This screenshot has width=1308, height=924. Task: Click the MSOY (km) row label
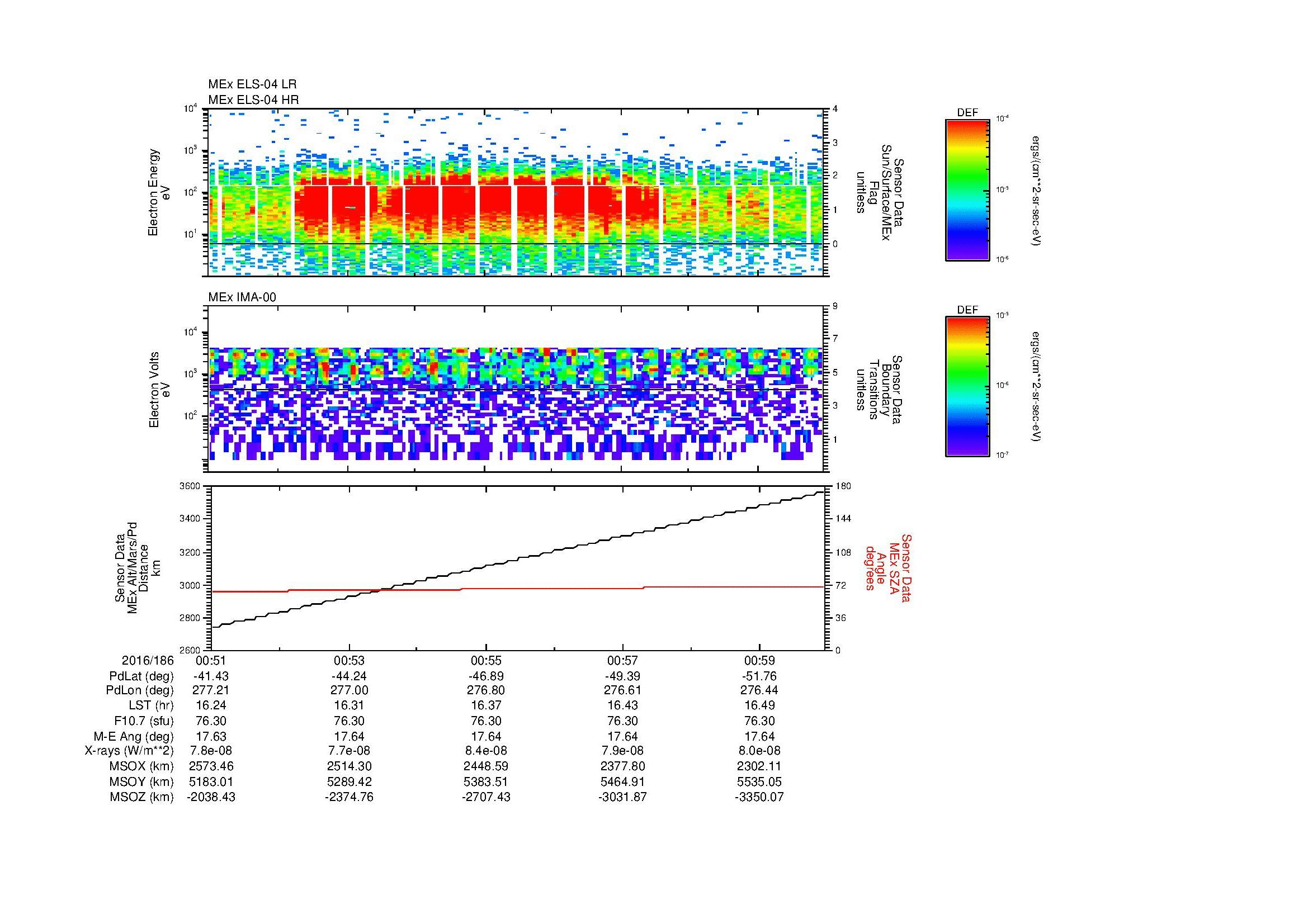(141, 781)
